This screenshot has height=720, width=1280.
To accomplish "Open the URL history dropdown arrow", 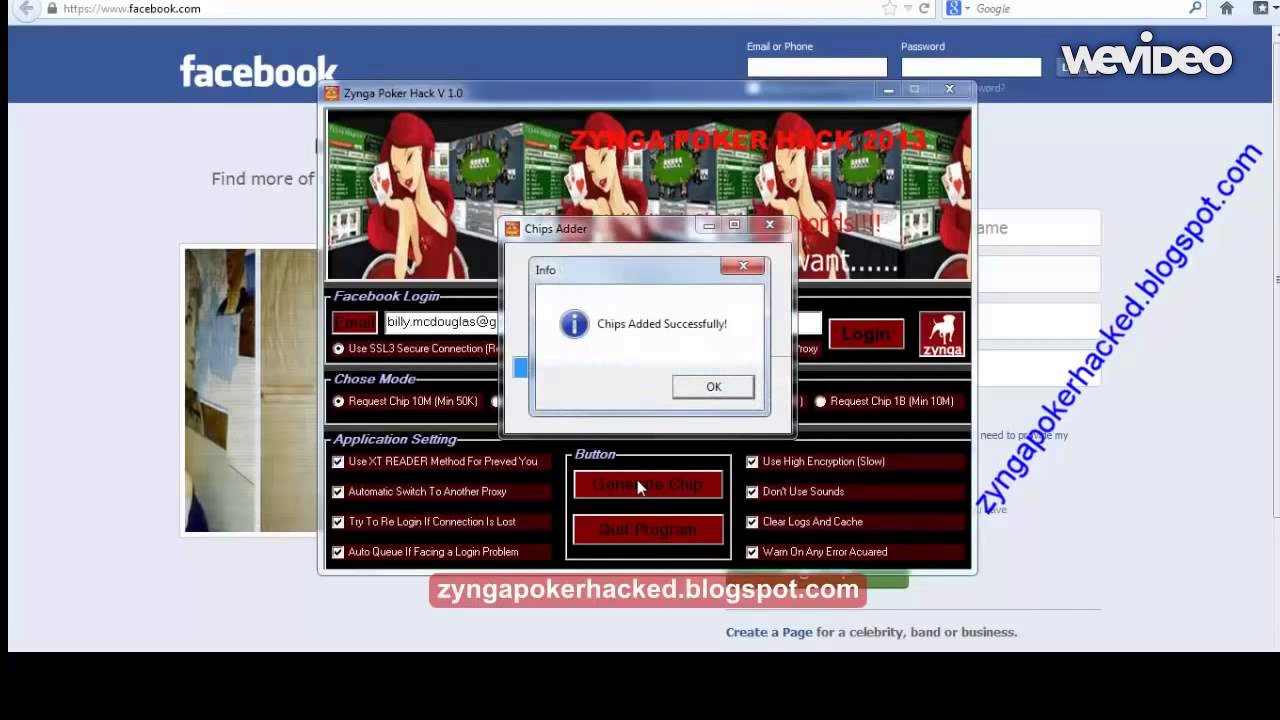I will point(908,8).
